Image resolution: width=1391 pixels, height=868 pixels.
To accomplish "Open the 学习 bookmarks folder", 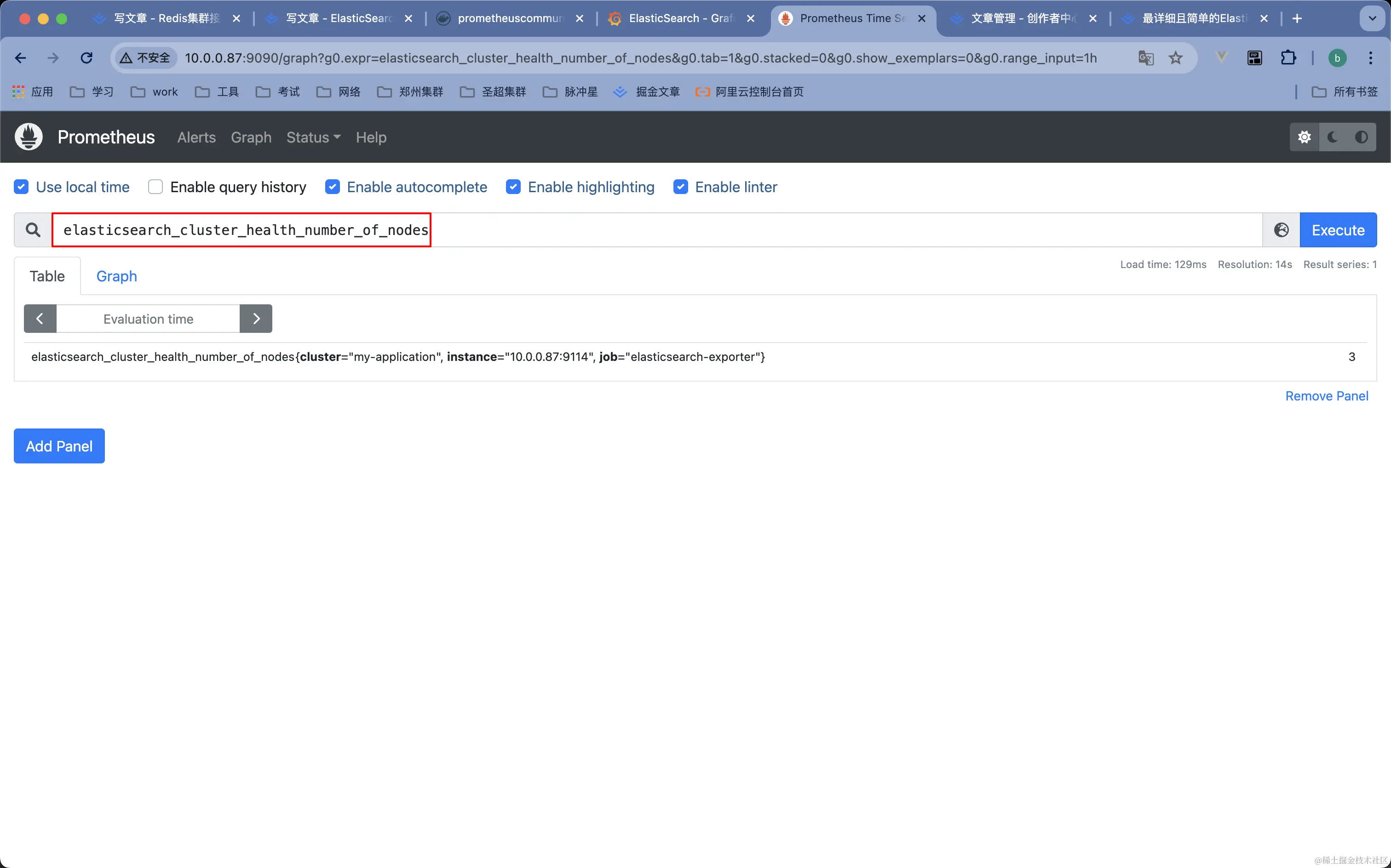I will tap(92, 92).
